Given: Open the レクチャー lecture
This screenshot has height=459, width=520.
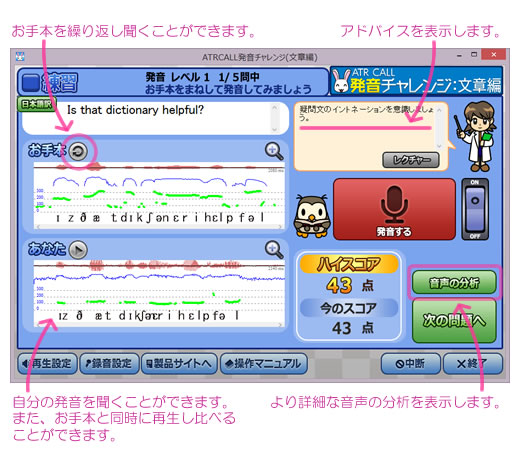Looking at the screenshot, I should tap(411, 160).
